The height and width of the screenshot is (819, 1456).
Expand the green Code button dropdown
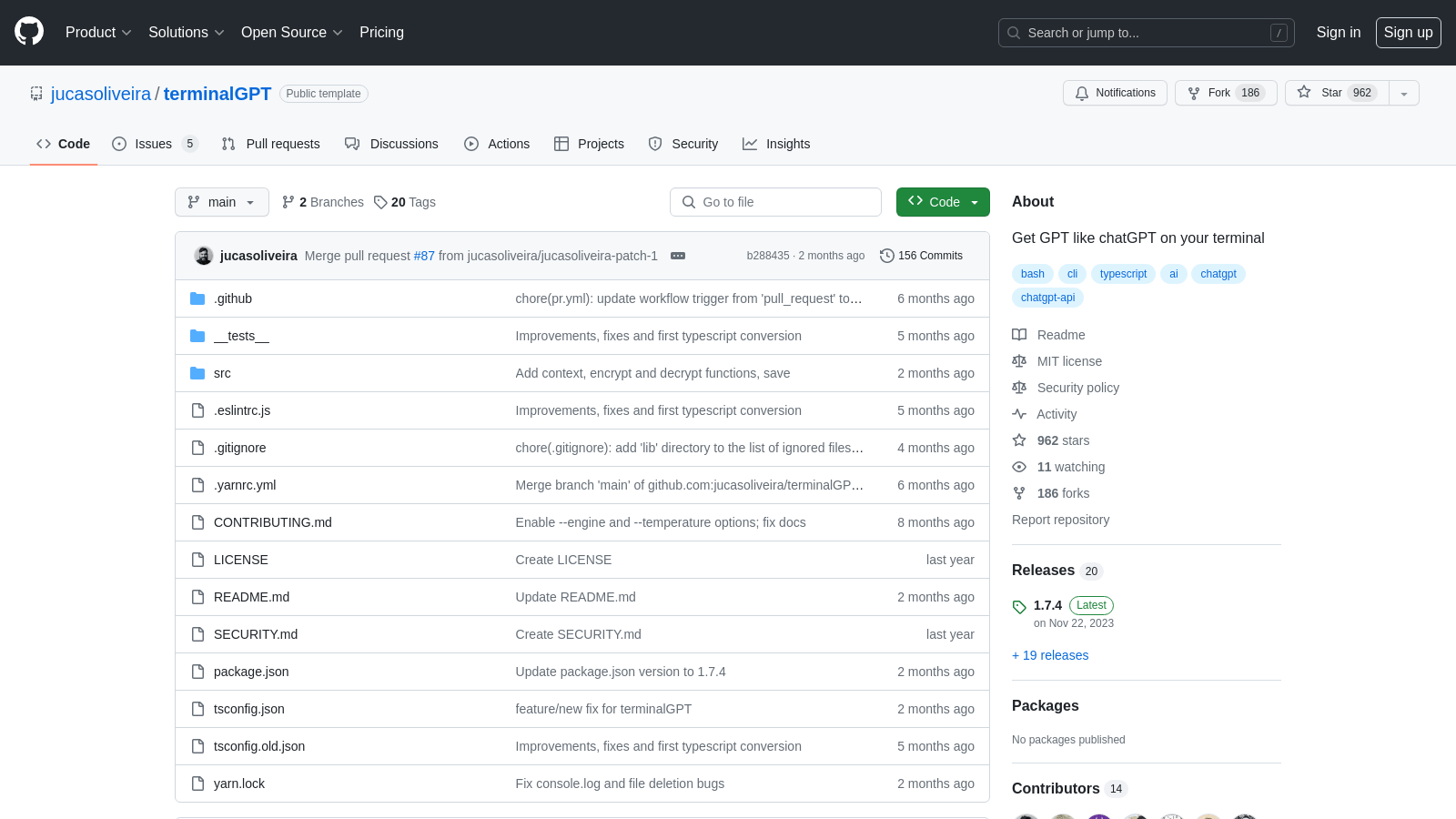(x=943, y=202)
